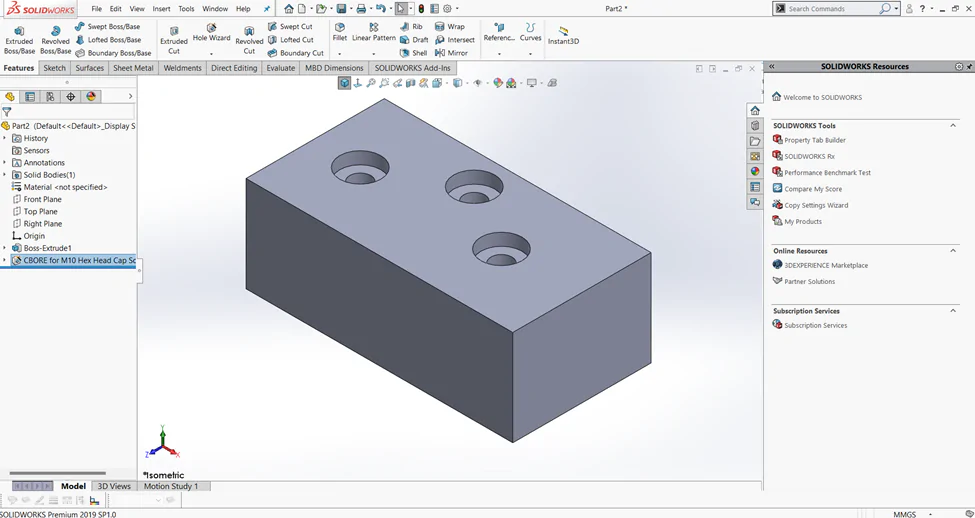
Task: Click the Save icon in the top toolbar
Action: pyautogui.click(x=341, y=9)
